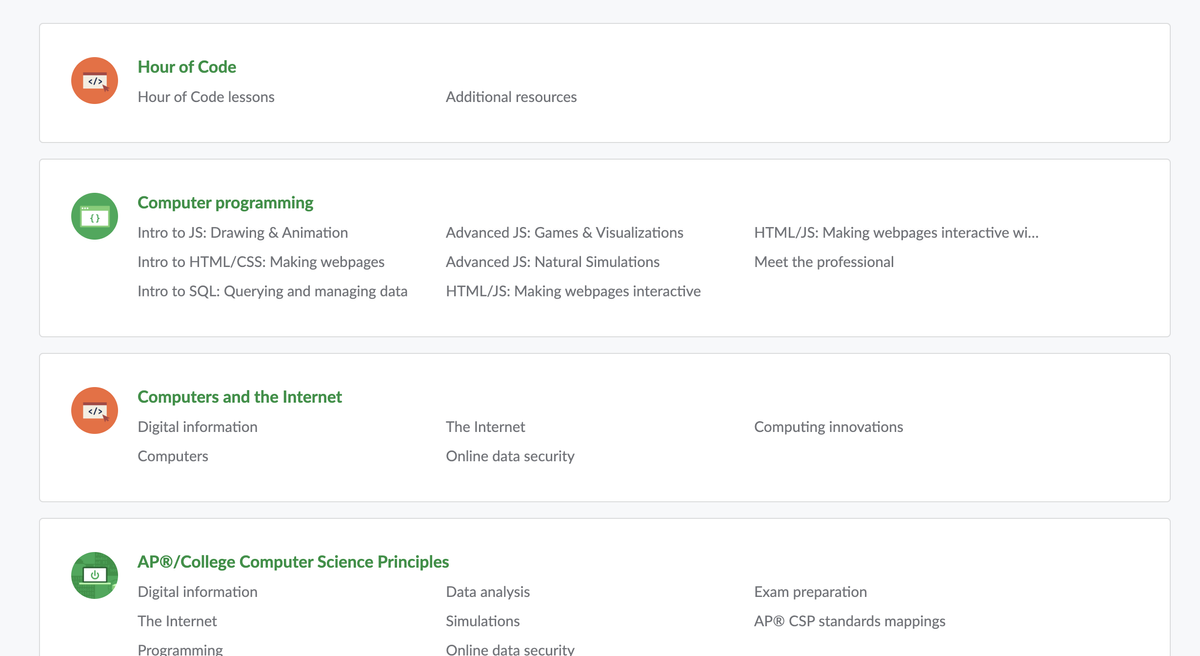Open the Computer programming course title
1200x656 pixels.
tap(225, 202)
